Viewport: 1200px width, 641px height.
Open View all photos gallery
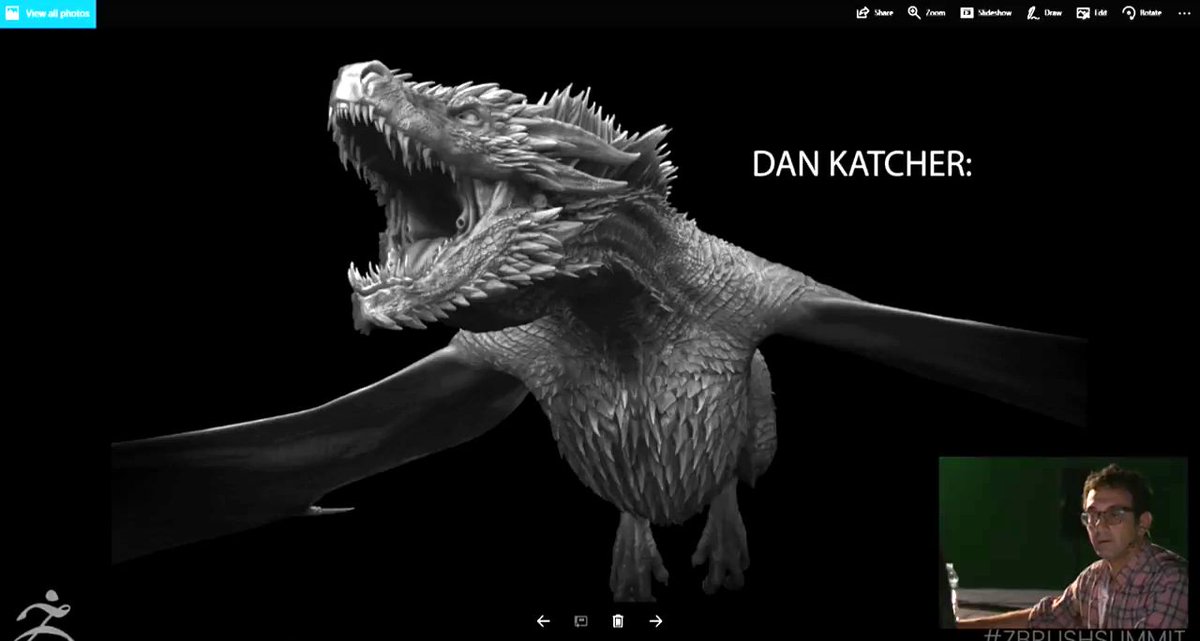pyautogui.click(x=47, y=14)
